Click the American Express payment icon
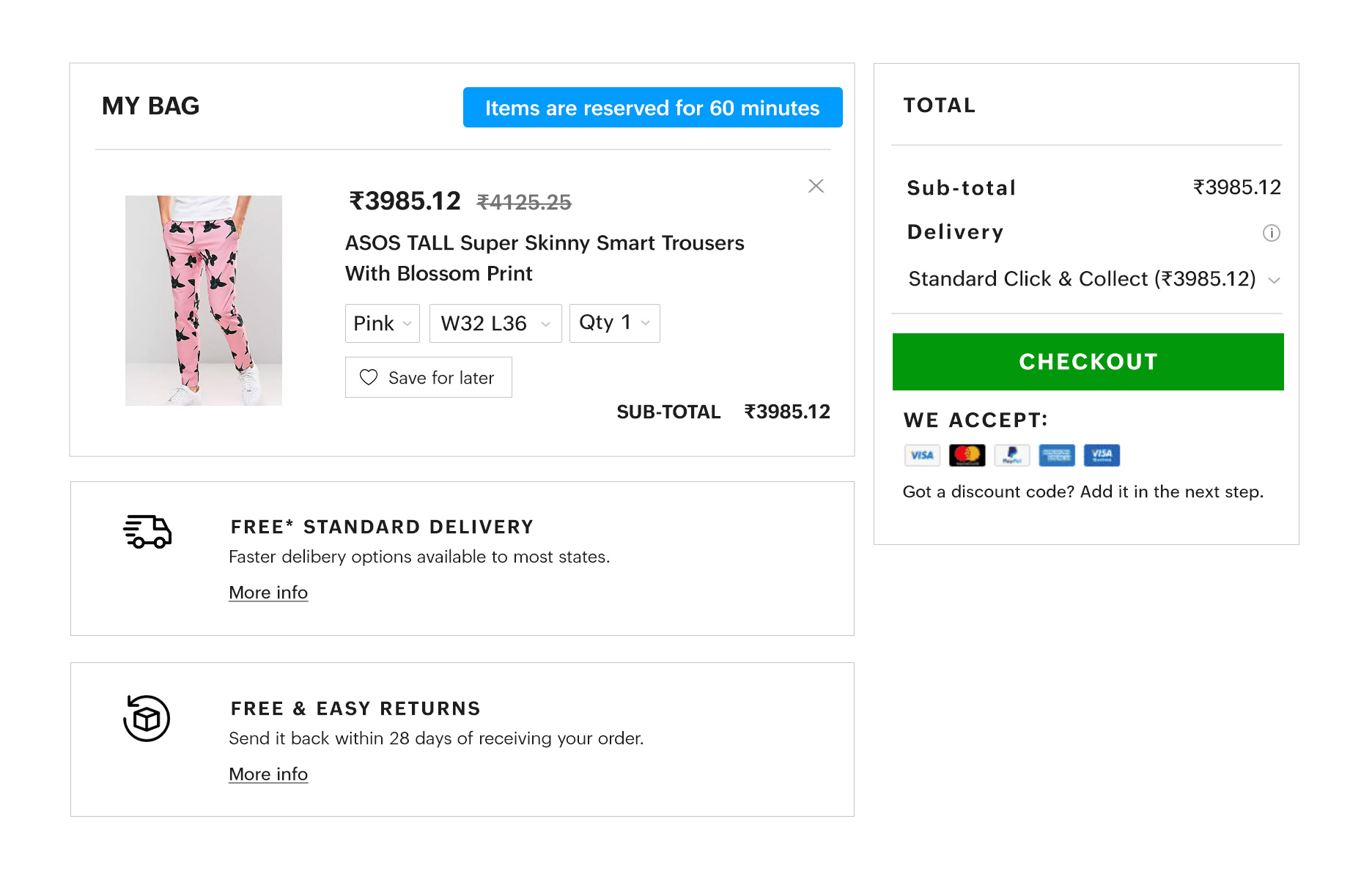Viewport: 1372px width, 879px height. click(x=1057, y=455)
